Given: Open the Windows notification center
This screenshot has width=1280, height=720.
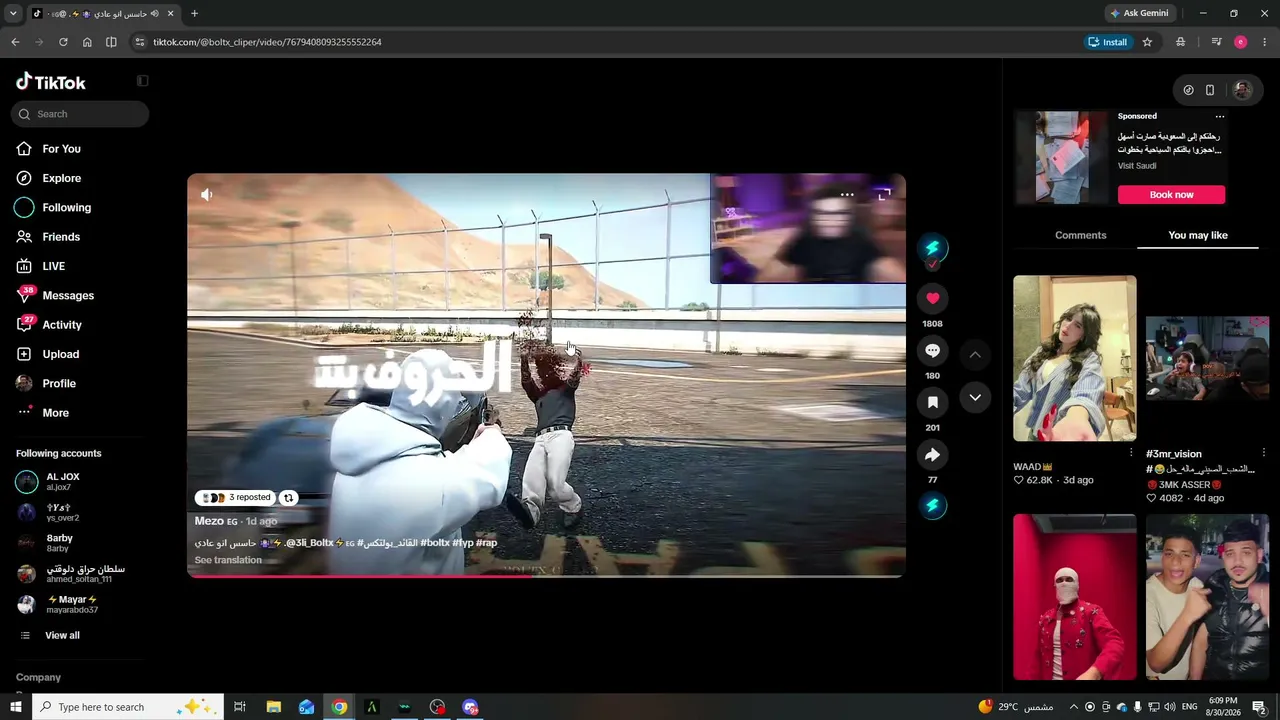Looking at the screenshot, I should point(1260,707).
